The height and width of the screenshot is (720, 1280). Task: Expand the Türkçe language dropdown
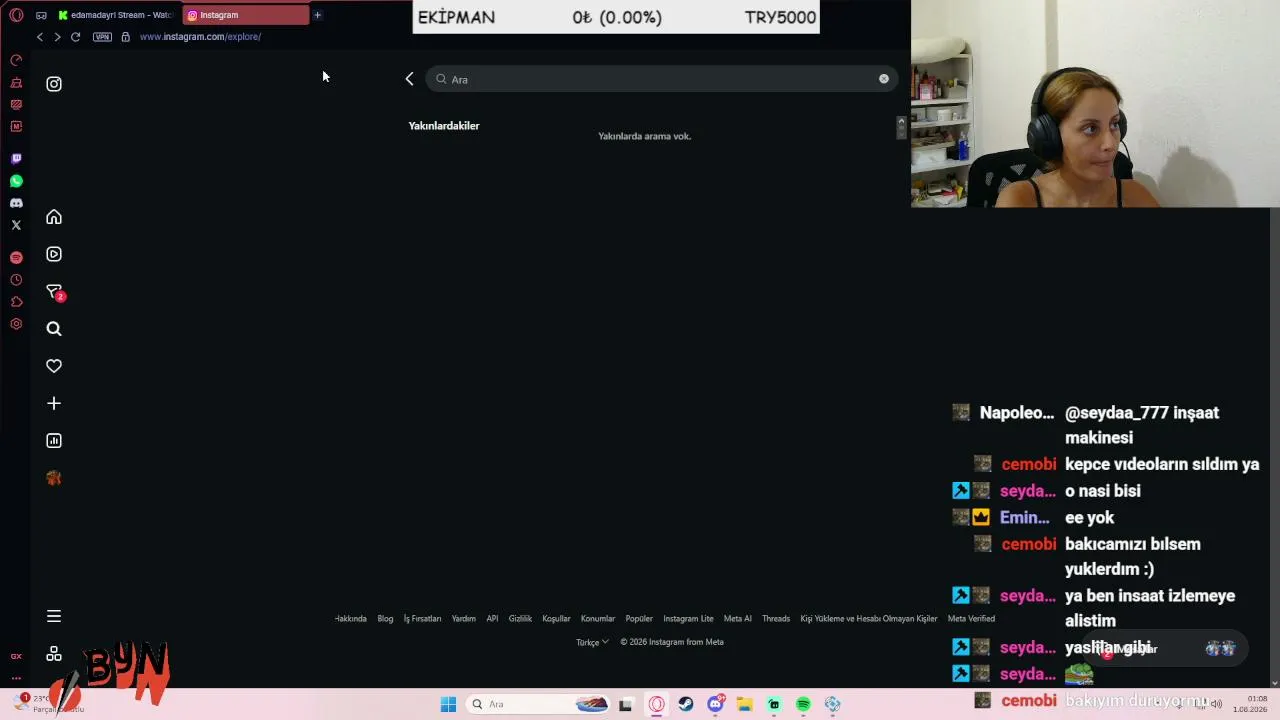pos(592,642)
